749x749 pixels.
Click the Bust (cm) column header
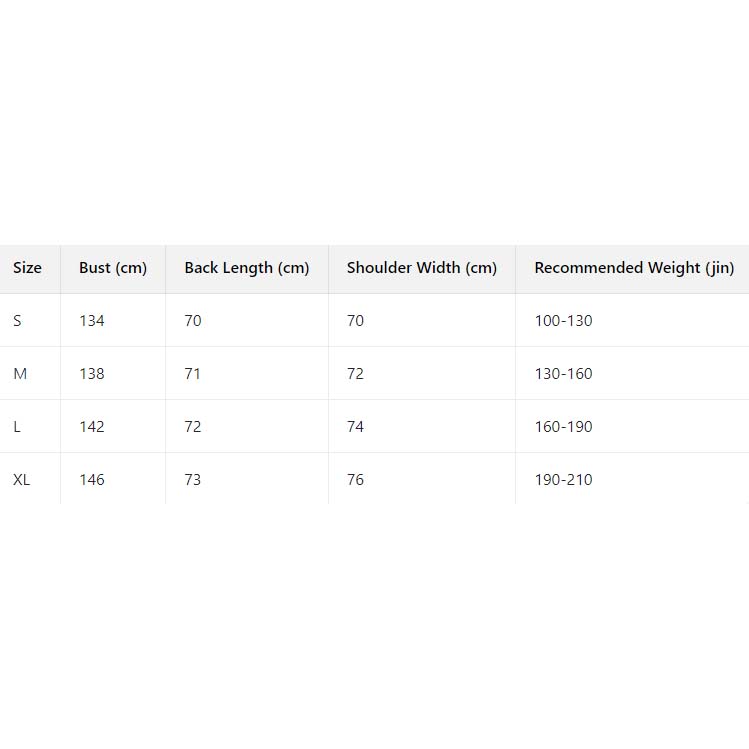tap(113, 268)
